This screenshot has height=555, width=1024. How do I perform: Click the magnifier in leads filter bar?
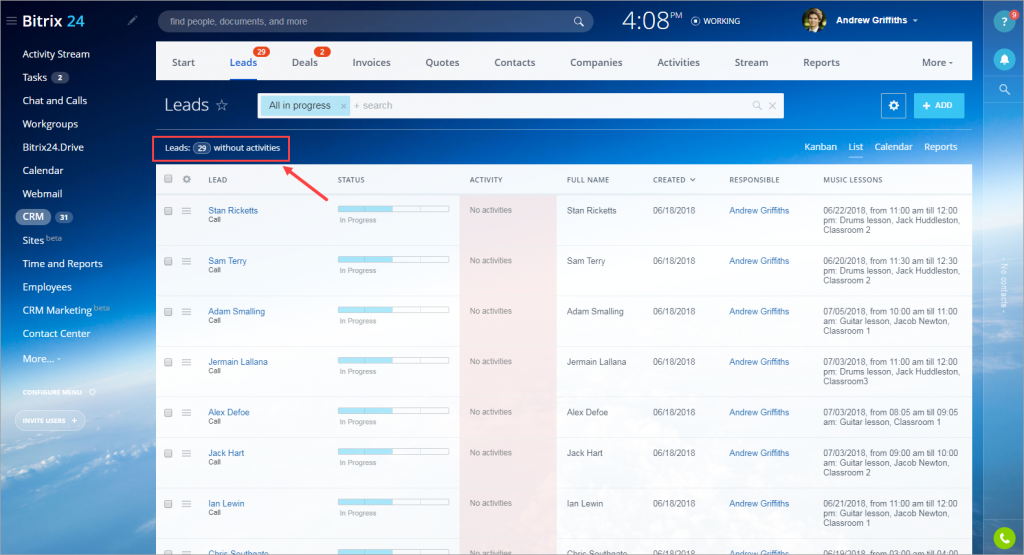(757, 105)
